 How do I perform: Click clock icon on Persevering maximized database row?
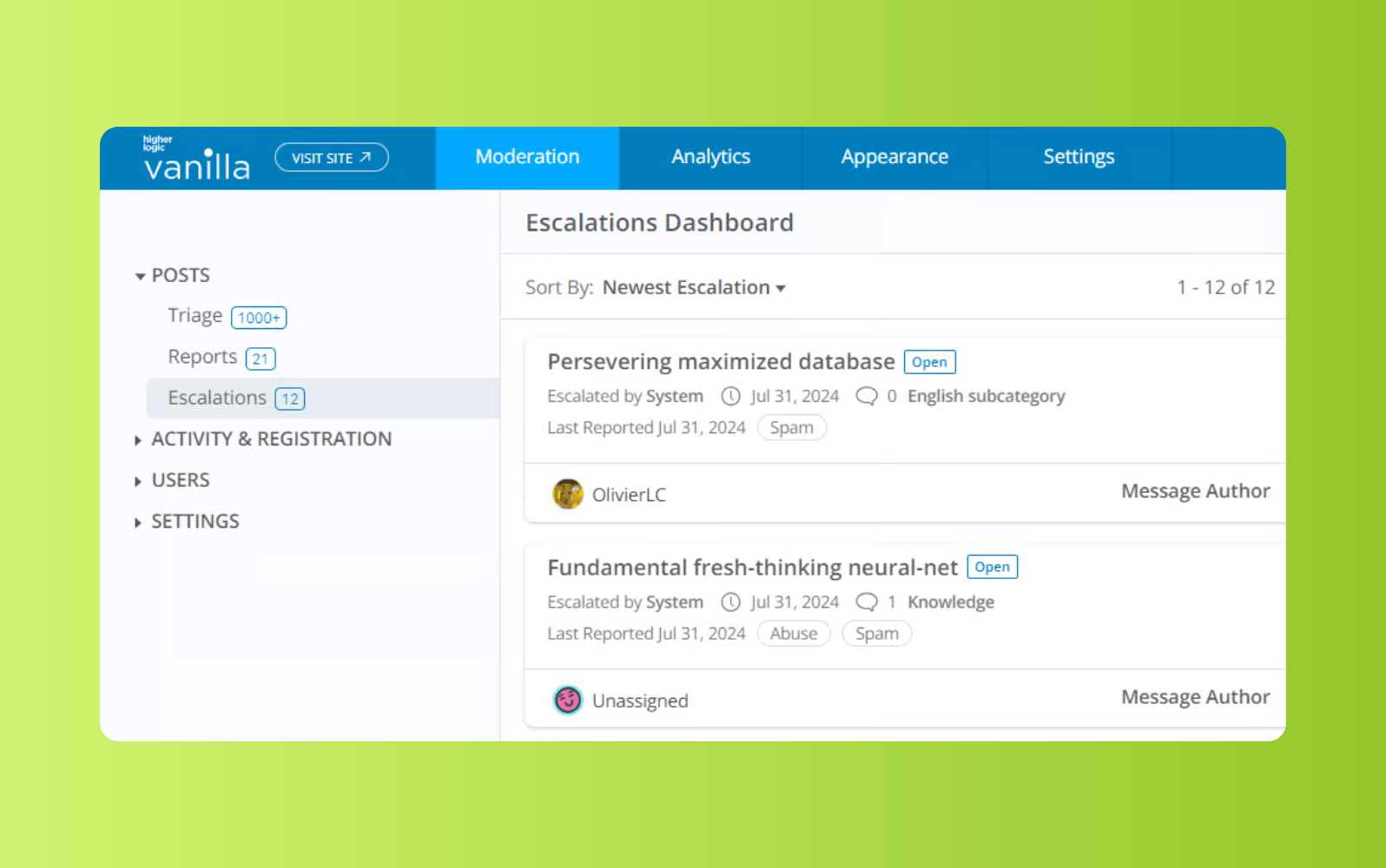point(731,397)
